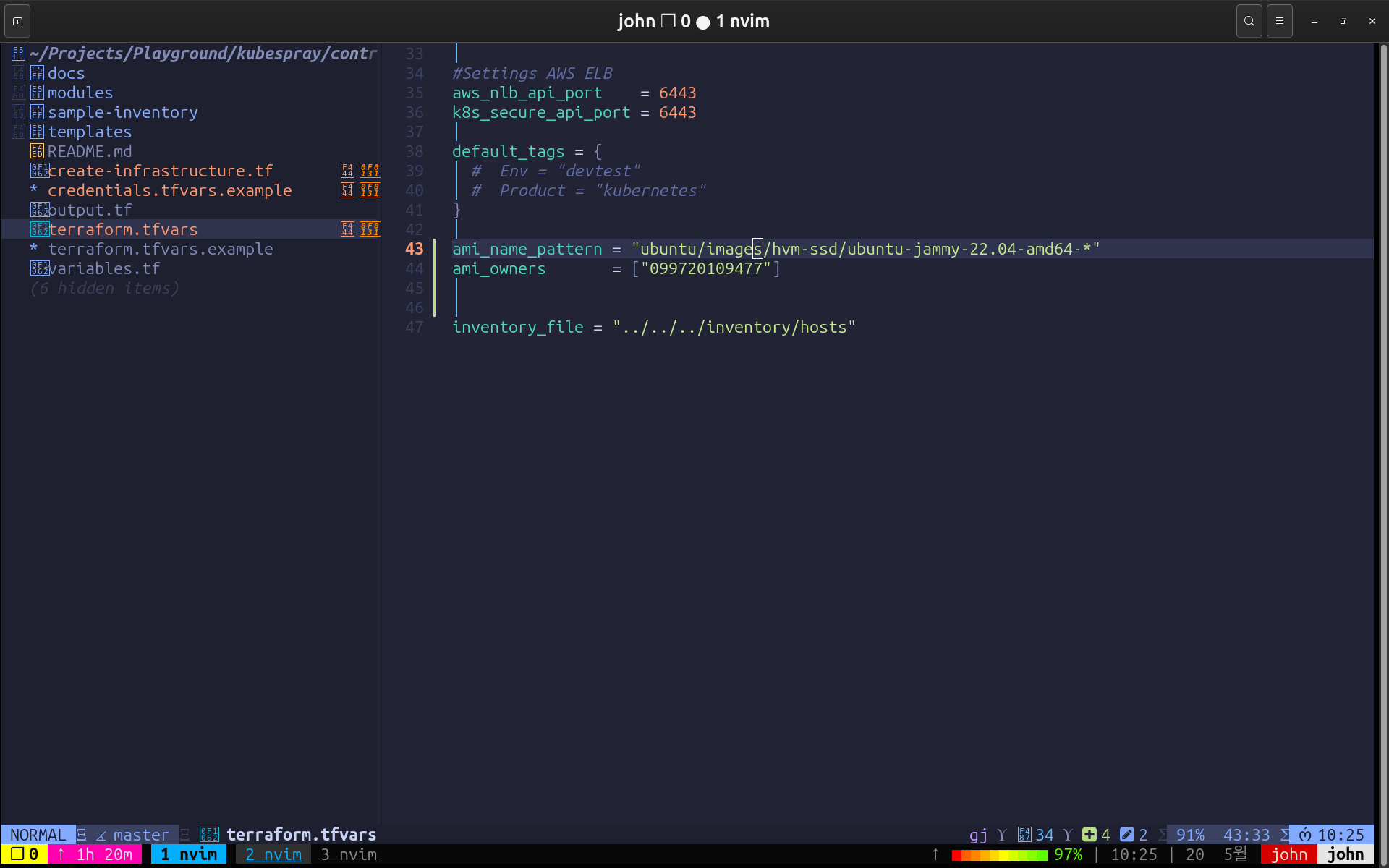Image resolution: width=1389 pixels, height=868 pixels.
Task: Click the README.md file icon
Action: [37, 151]
